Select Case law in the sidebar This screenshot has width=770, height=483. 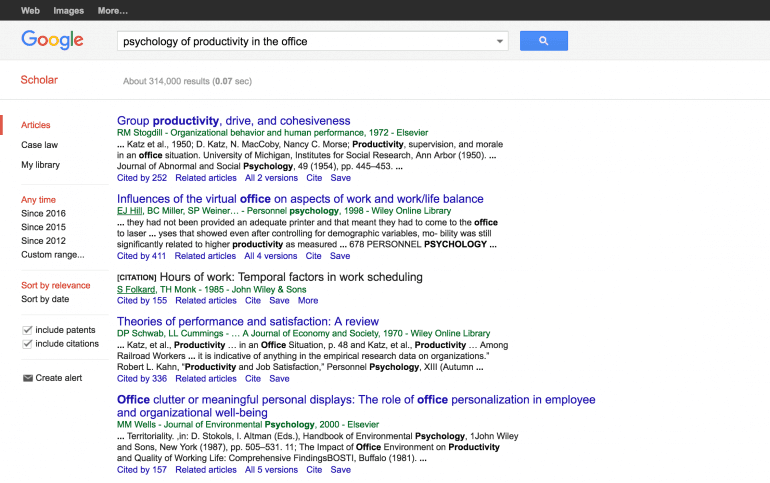click(40, 145)
